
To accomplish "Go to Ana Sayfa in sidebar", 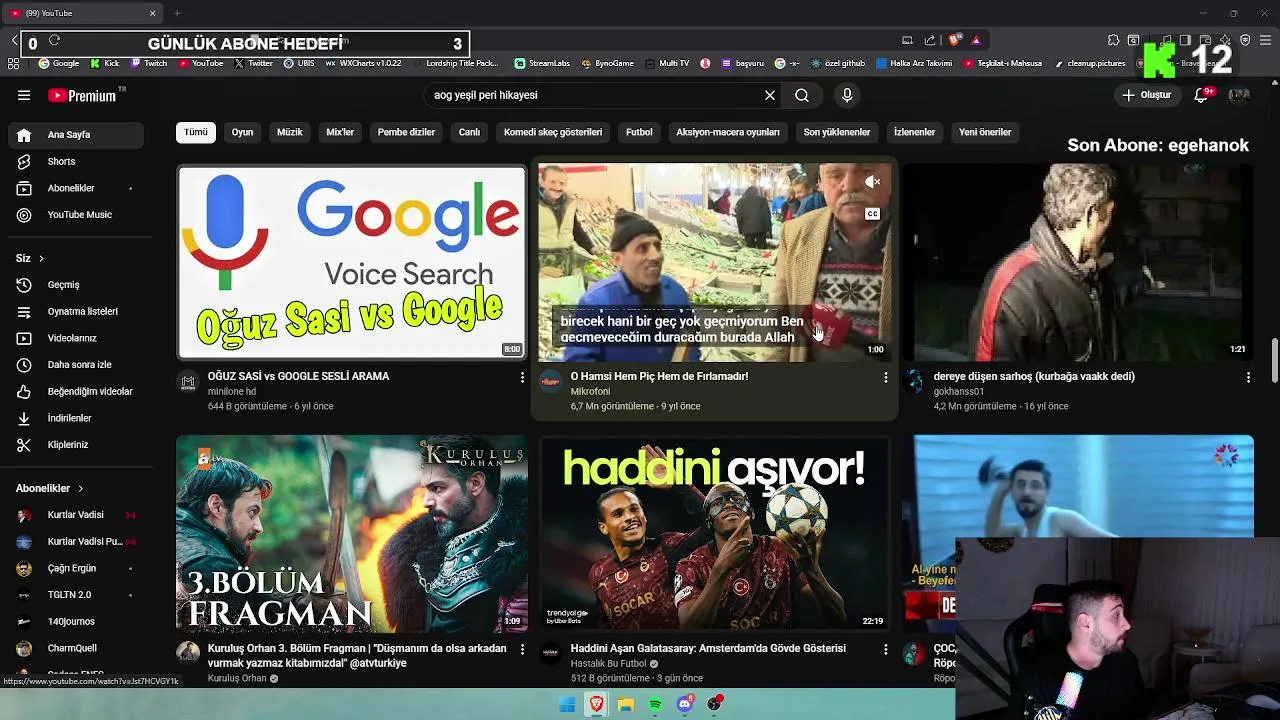I will pyautogui.click(x=75, y=134).
